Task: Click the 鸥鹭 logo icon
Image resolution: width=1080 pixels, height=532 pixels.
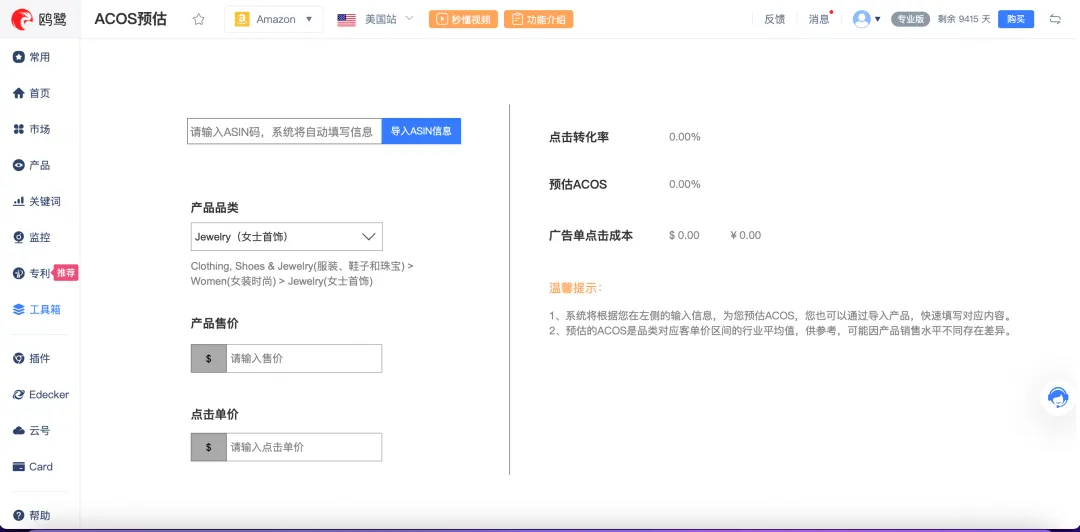Action: 22,19
